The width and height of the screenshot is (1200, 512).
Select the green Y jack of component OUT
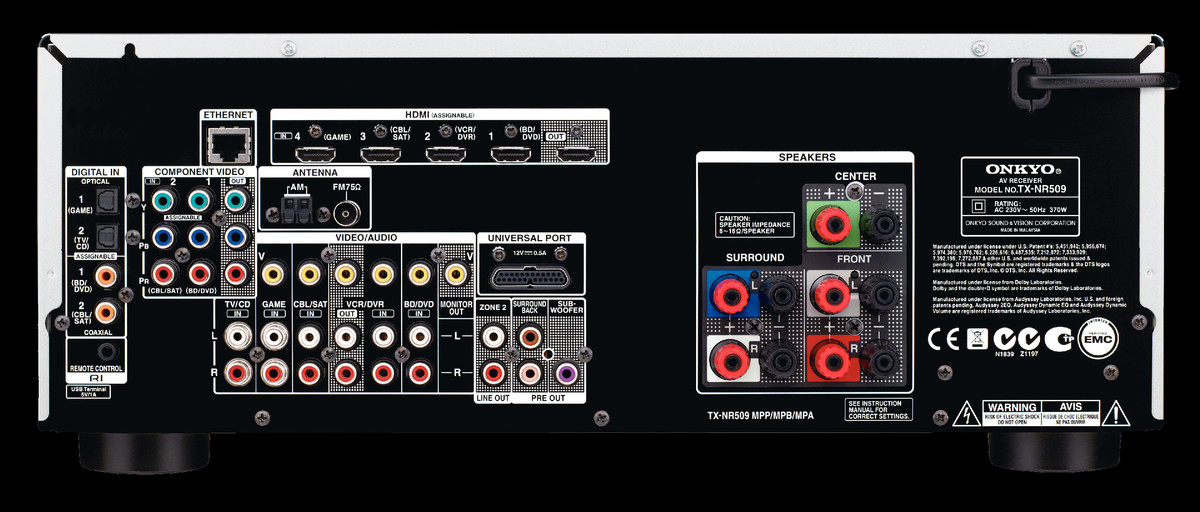[x=236, y=201]
